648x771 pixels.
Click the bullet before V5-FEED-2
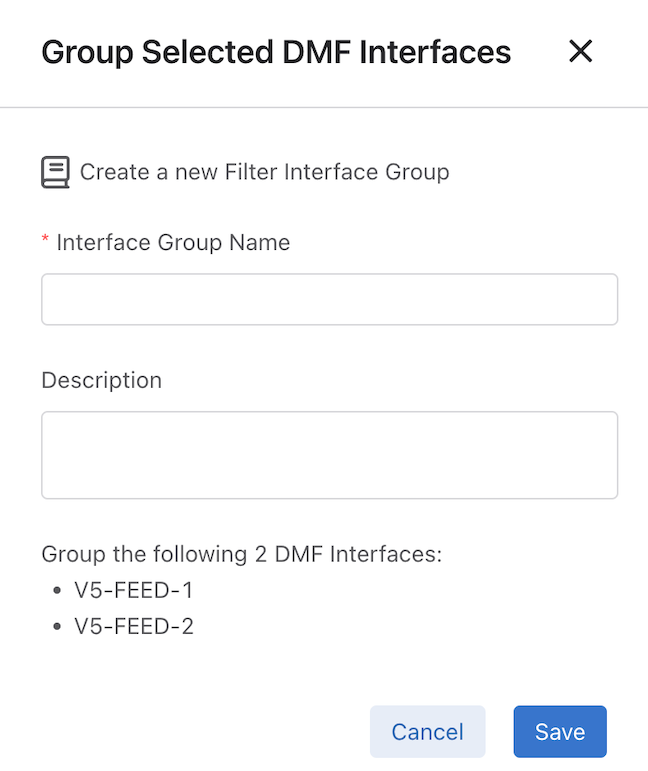click(56, 628)
